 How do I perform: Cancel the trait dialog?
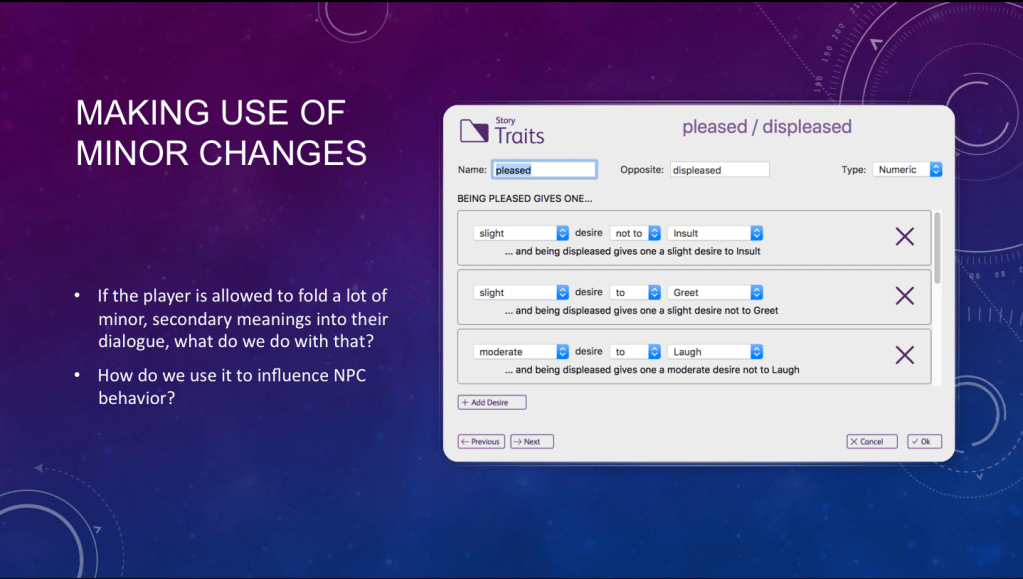pyautogui.click(x=871, y=441)
